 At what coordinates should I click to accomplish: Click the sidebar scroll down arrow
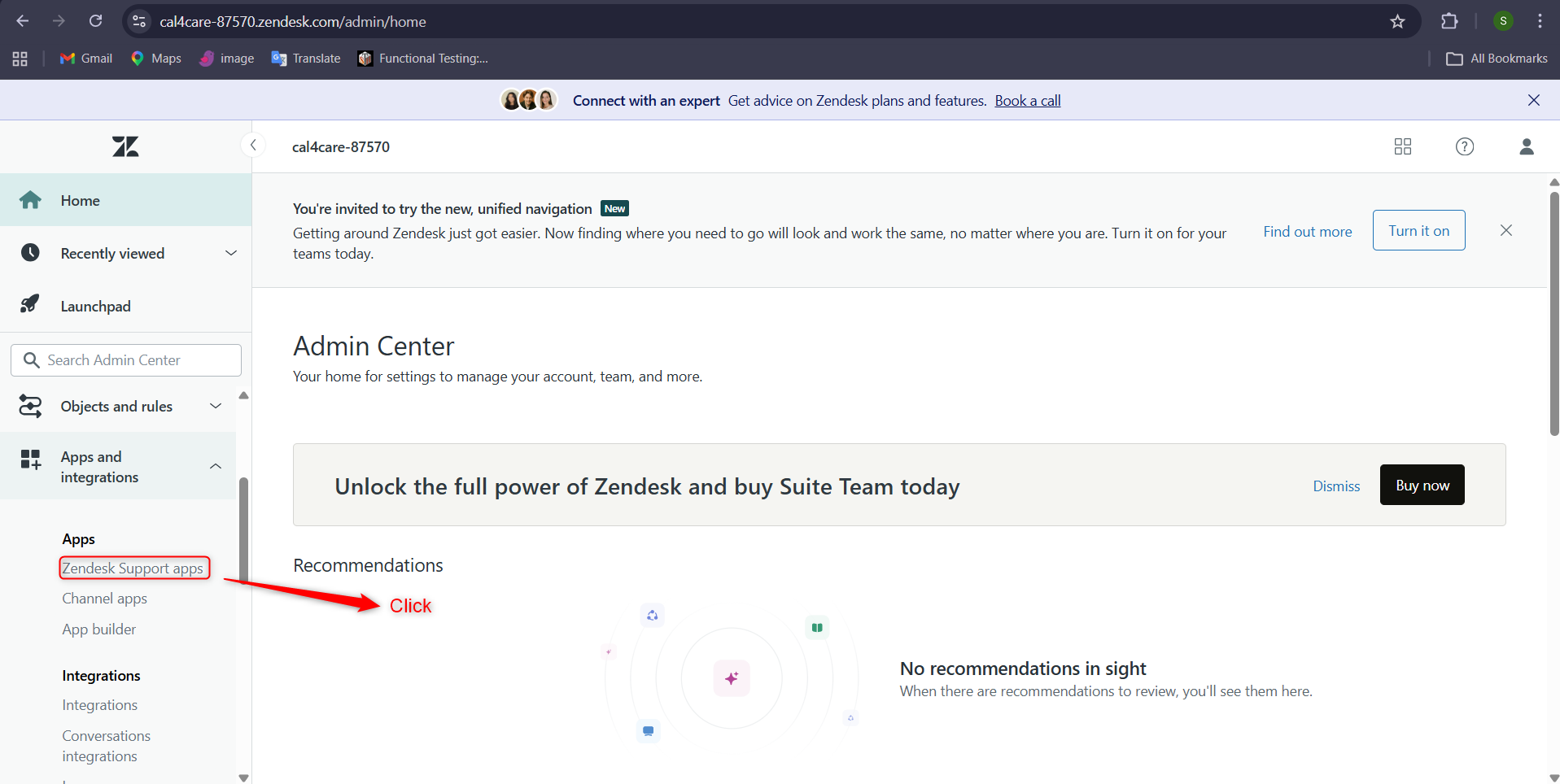243,777
